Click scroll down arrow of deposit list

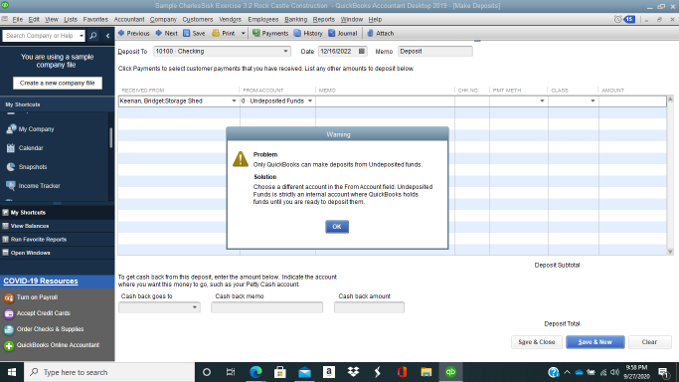[x=670, y=252]
